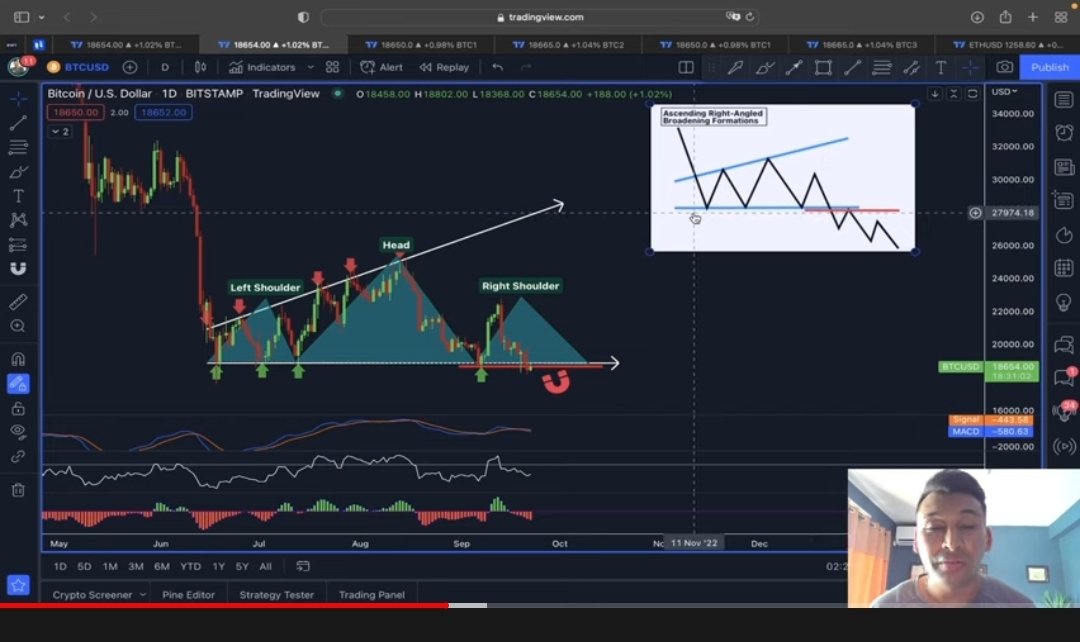Open the icons drawing tool in left toolbar

(x=18, y=269)
